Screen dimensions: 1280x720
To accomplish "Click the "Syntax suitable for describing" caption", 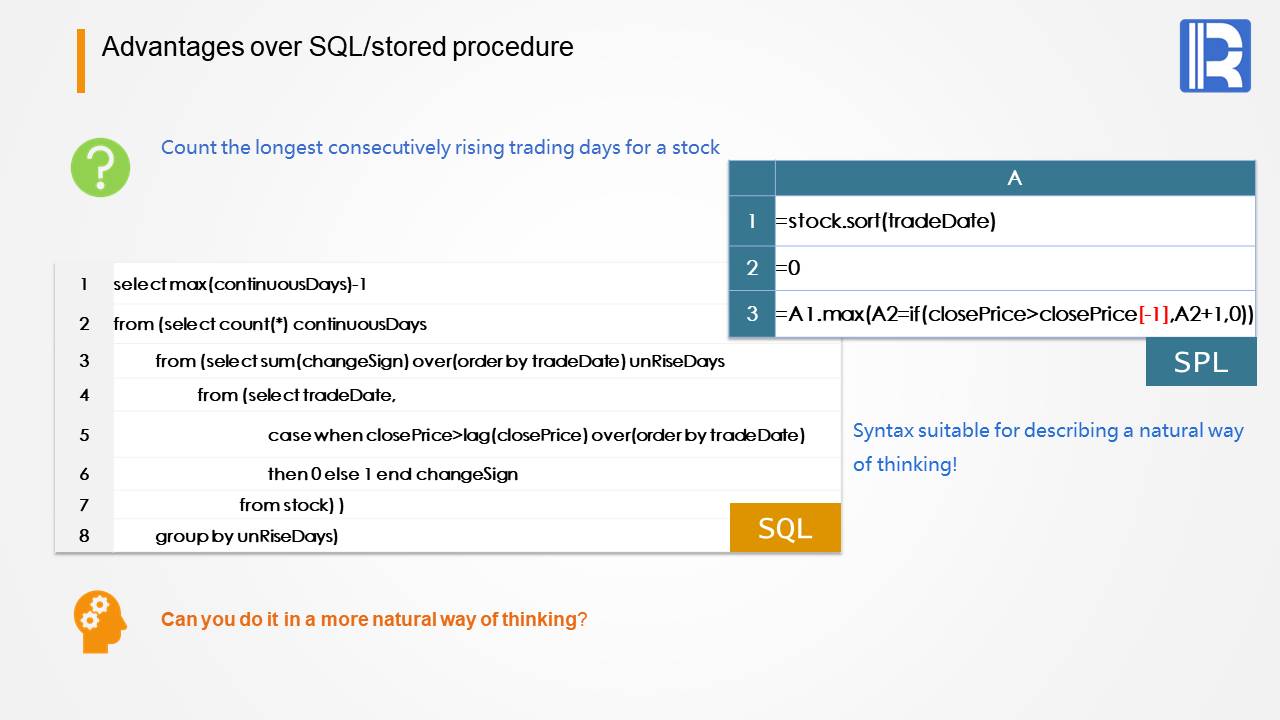I will point(1047,431).
